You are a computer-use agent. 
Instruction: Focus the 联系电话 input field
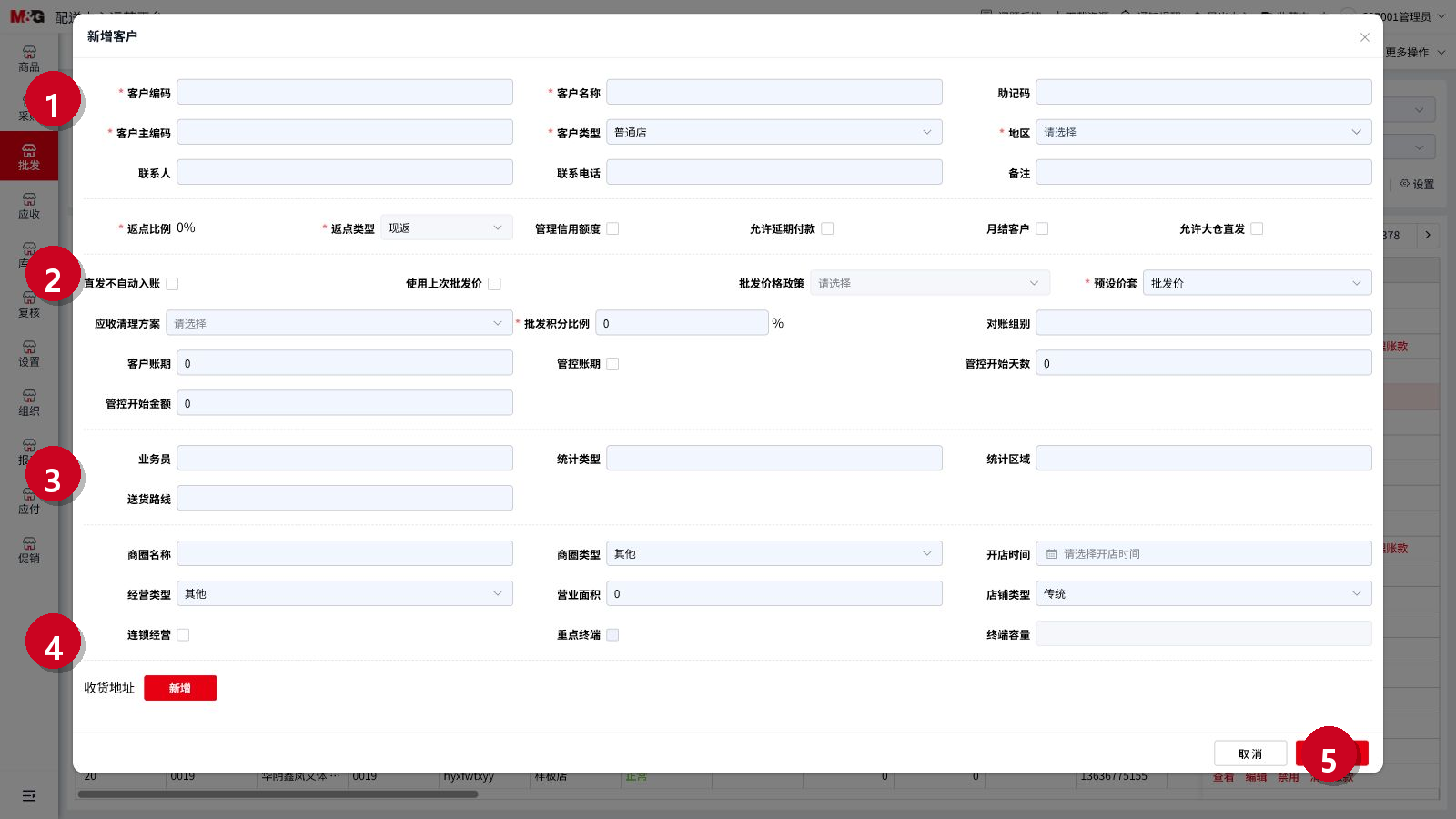pos(773,172)
